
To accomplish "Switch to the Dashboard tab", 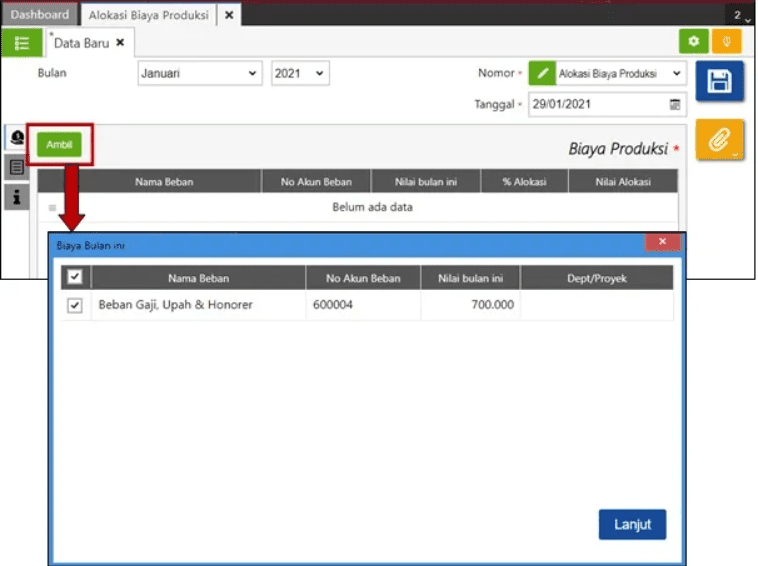I will point(40,15).
